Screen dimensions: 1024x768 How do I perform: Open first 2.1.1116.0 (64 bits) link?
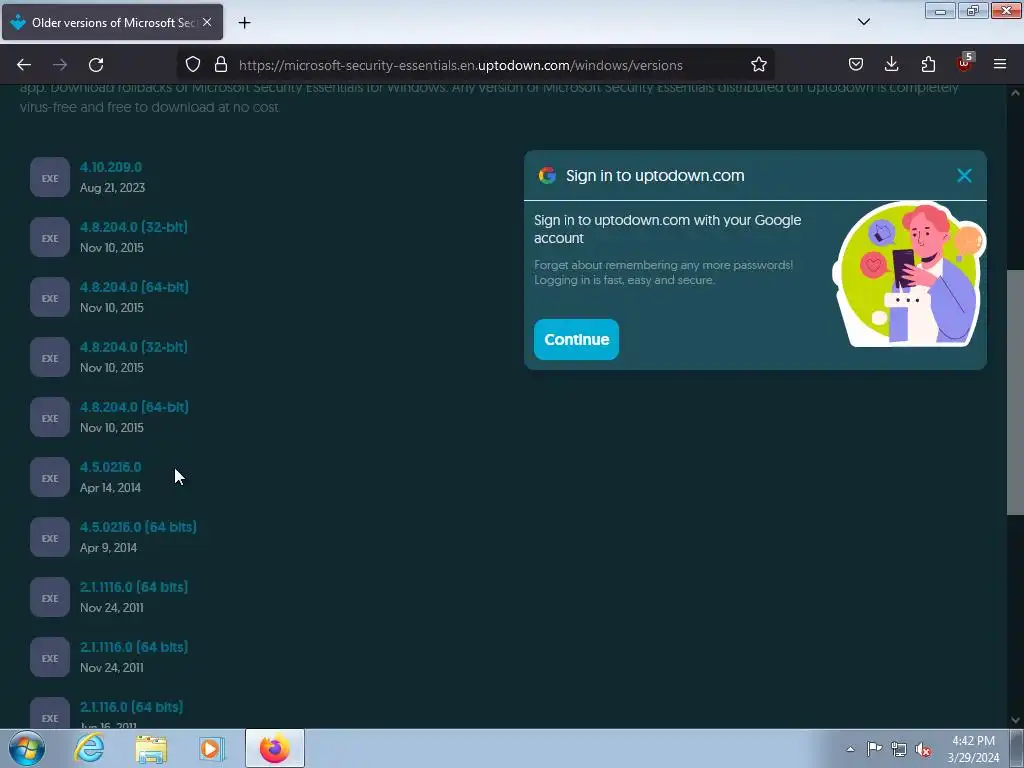134,587
